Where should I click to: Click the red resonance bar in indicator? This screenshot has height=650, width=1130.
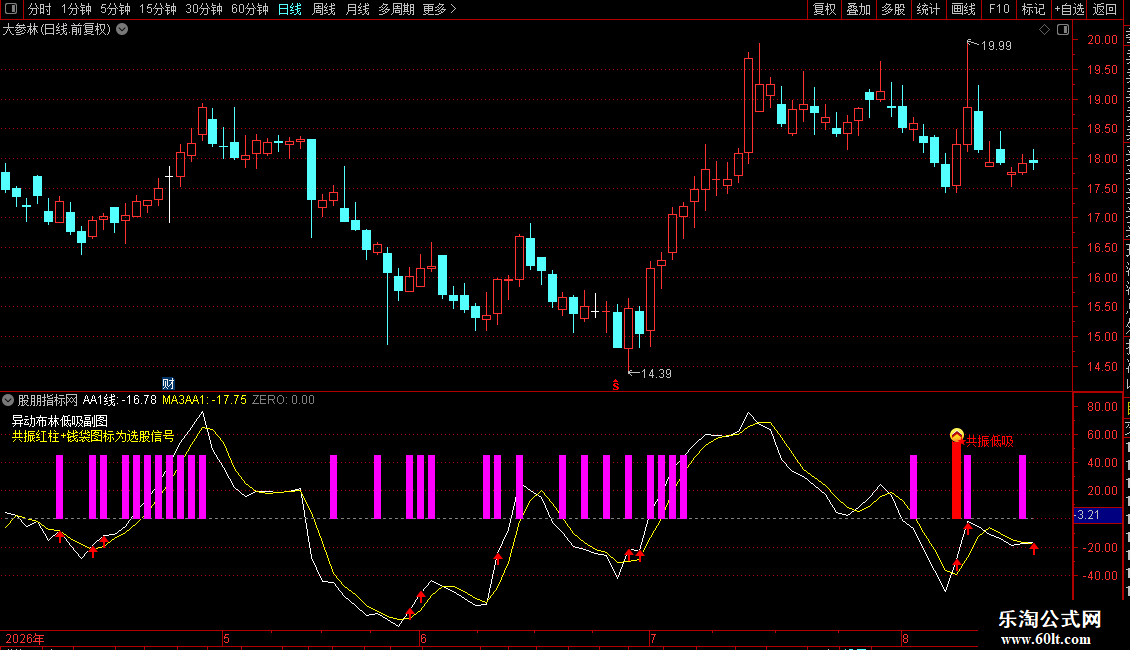tap(956, 480)
